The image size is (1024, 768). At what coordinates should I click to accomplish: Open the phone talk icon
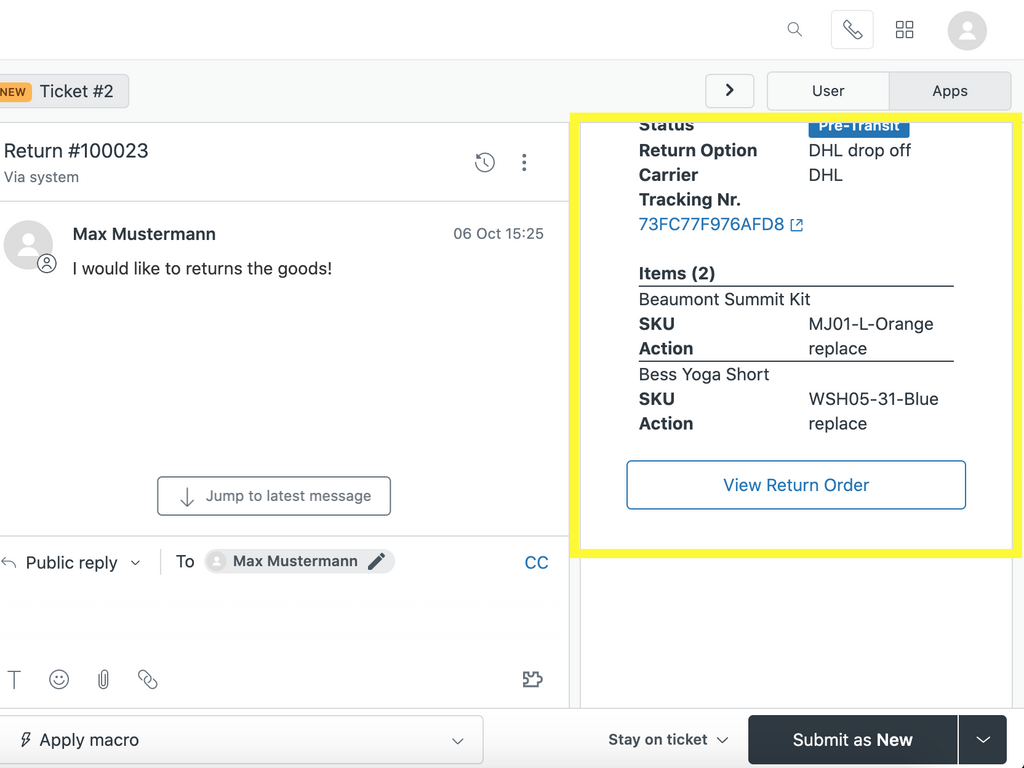(x=852, y=30)
